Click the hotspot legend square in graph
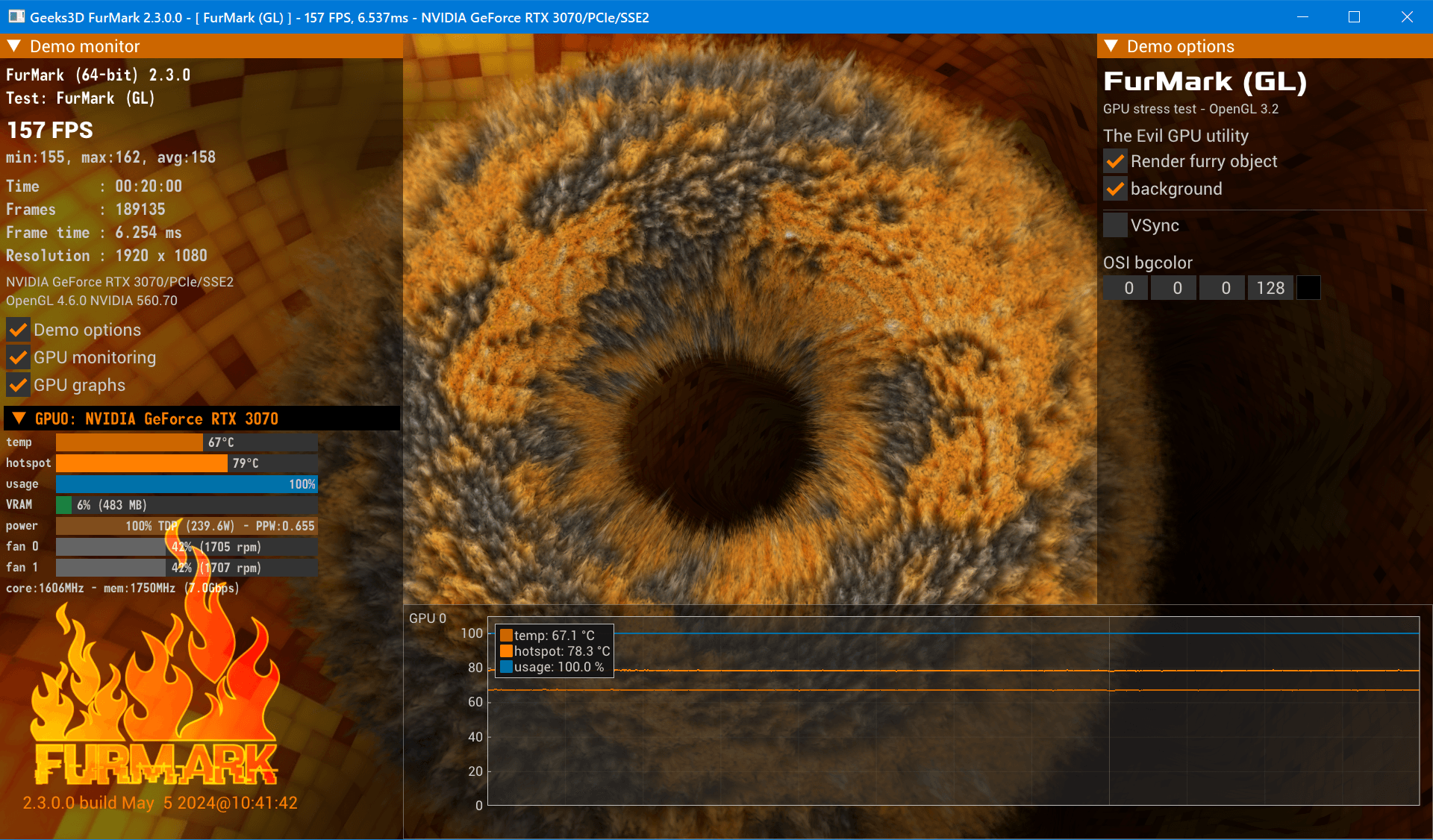Image resolution: width=1433 pixels, height=840 pixels. (506, 651)
